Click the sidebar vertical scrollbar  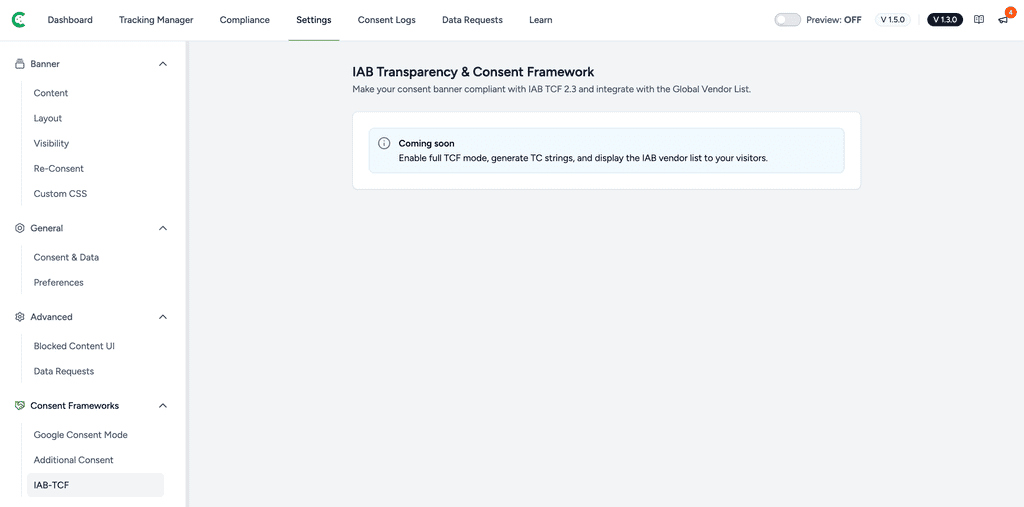point(187,274)
